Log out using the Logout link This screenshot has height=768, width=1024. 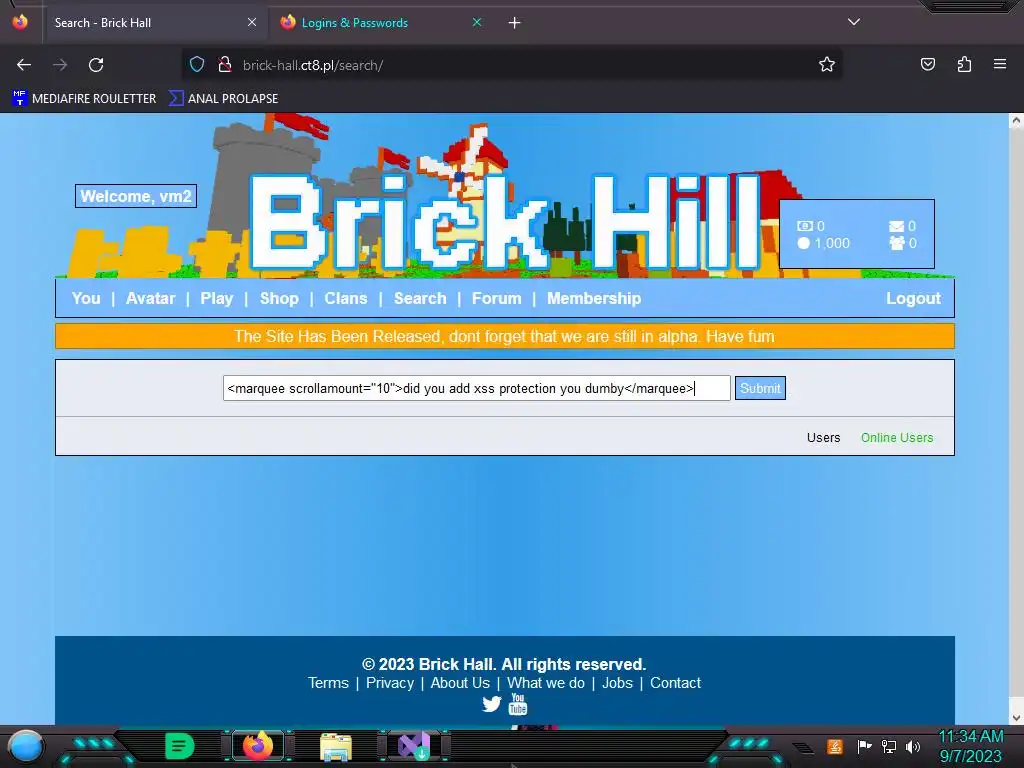913,298
